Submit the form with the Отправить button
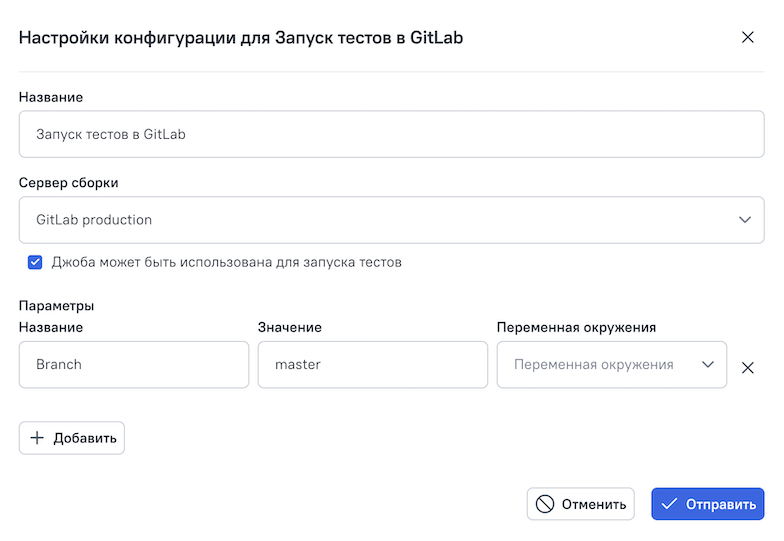784x541 pixels. 707,504
